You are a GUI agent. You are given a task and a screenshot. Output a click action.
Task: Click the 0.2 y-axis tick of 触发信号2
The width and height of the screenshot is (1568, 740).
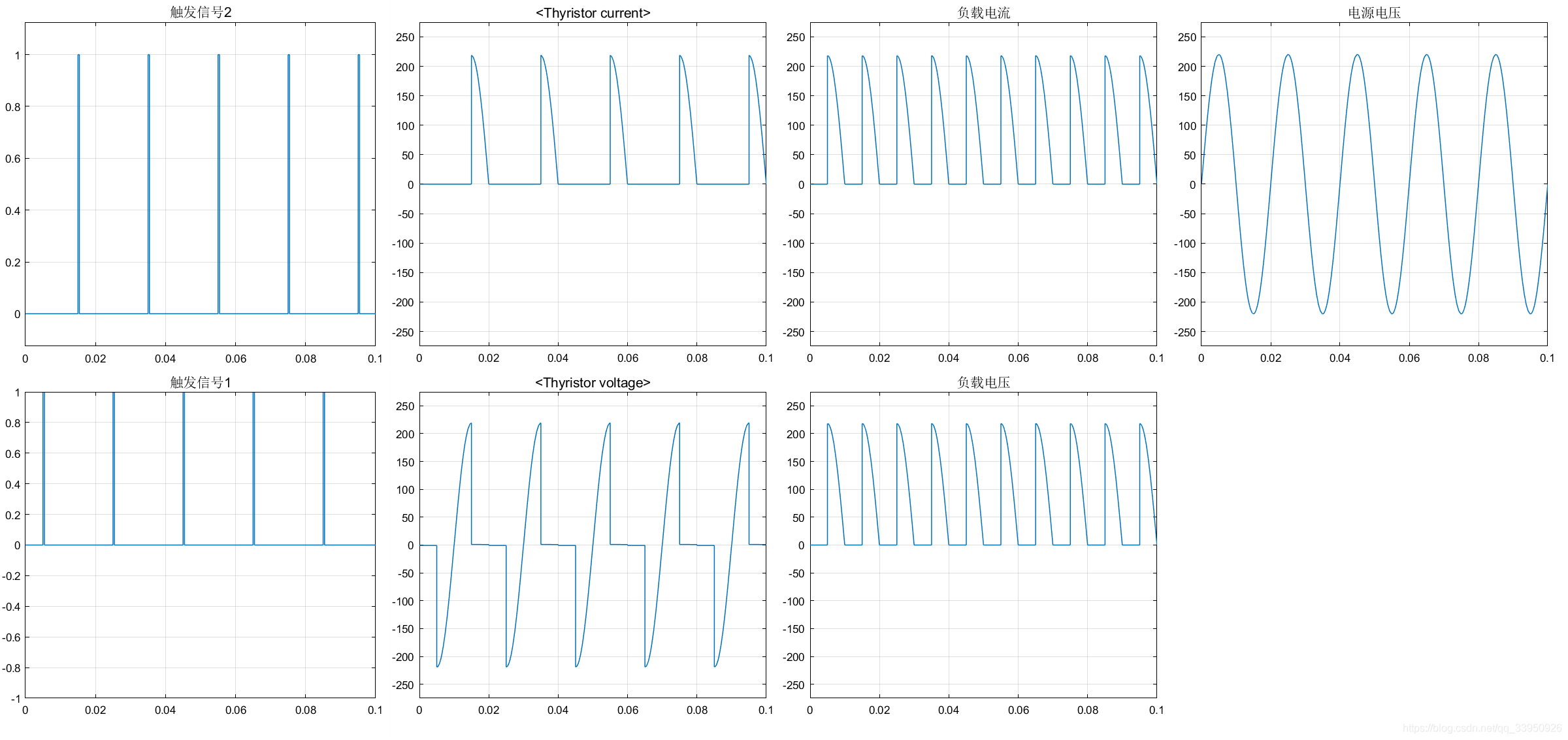[x=12, y=263]
